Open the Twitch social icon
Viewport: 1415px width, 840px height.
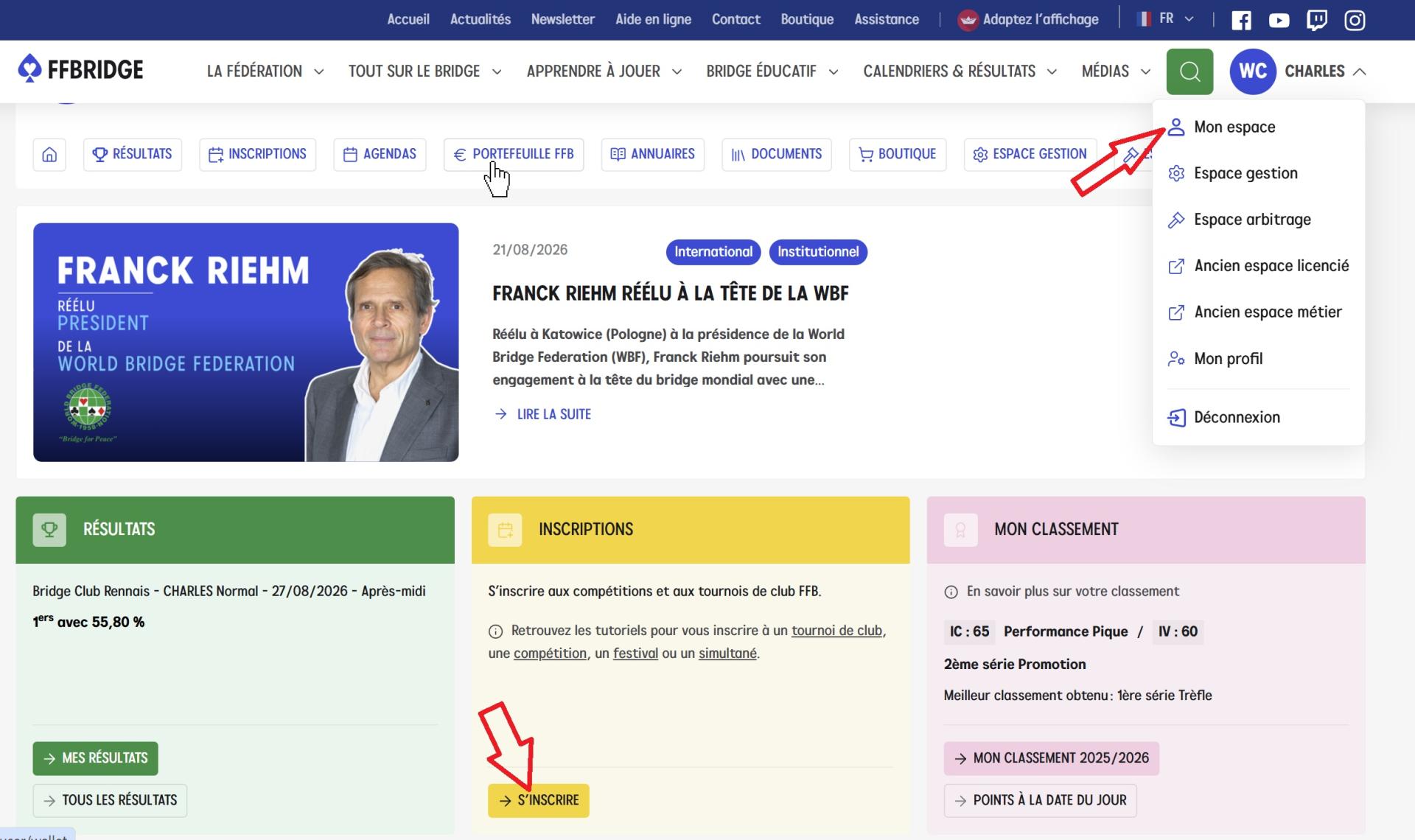(1317, 20)
